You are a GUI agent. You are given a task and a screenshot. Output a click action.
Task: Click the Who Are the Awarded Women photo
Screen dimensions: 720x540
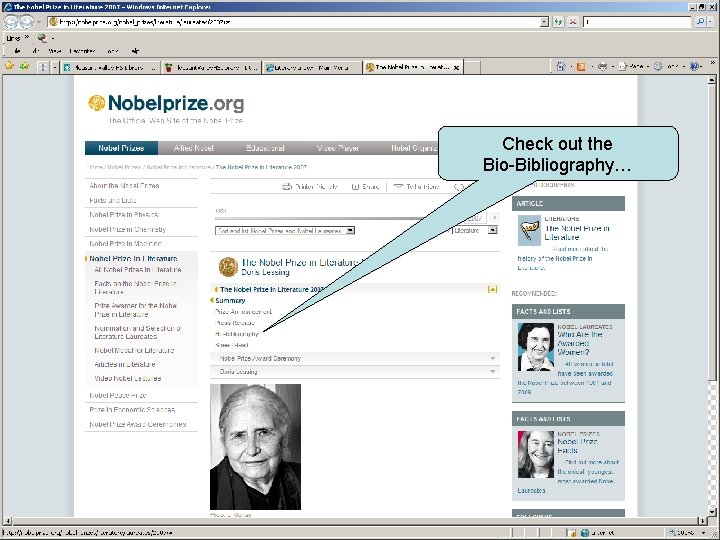pyautogui.click(x=536, y=347)
